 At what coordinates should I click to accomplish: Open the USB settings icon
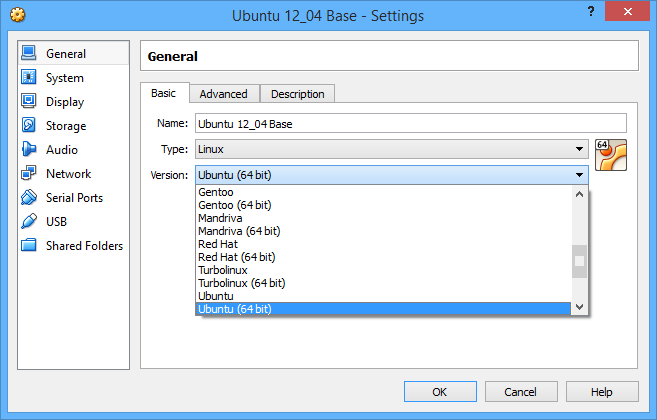pos(29,222)
